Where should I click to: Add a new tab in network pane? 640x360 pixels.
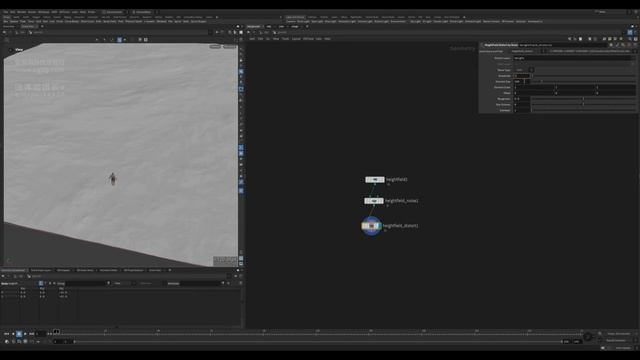(307, 27)
